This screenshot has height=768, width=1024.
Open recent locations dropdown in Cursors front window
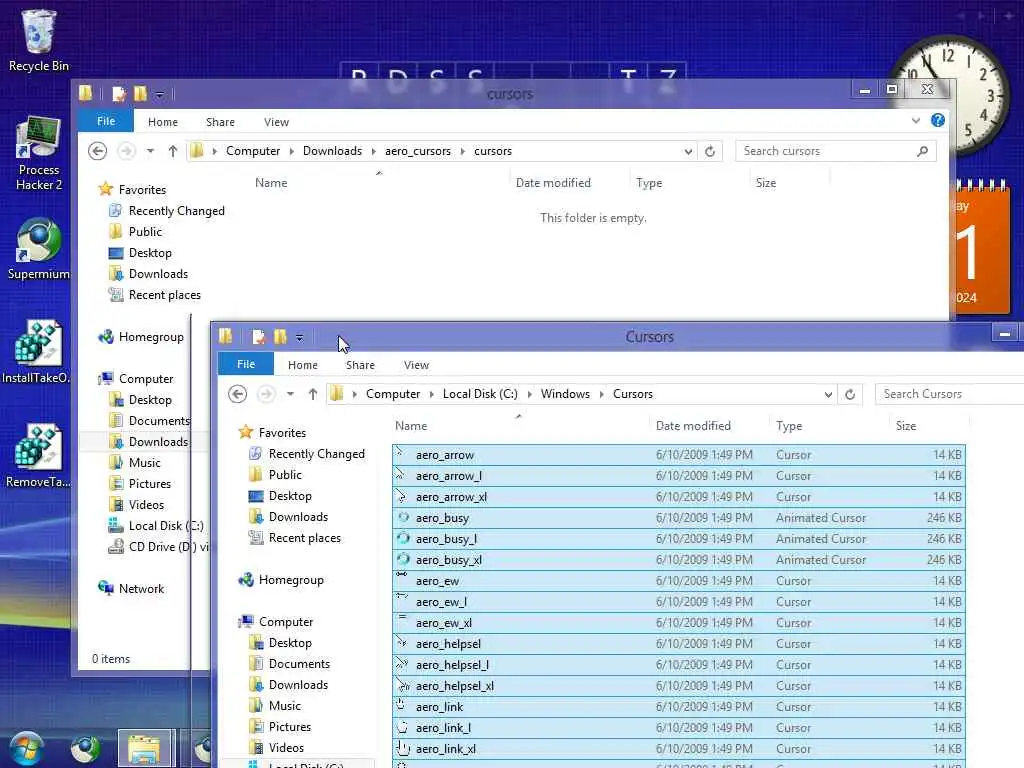pos(290,394)
